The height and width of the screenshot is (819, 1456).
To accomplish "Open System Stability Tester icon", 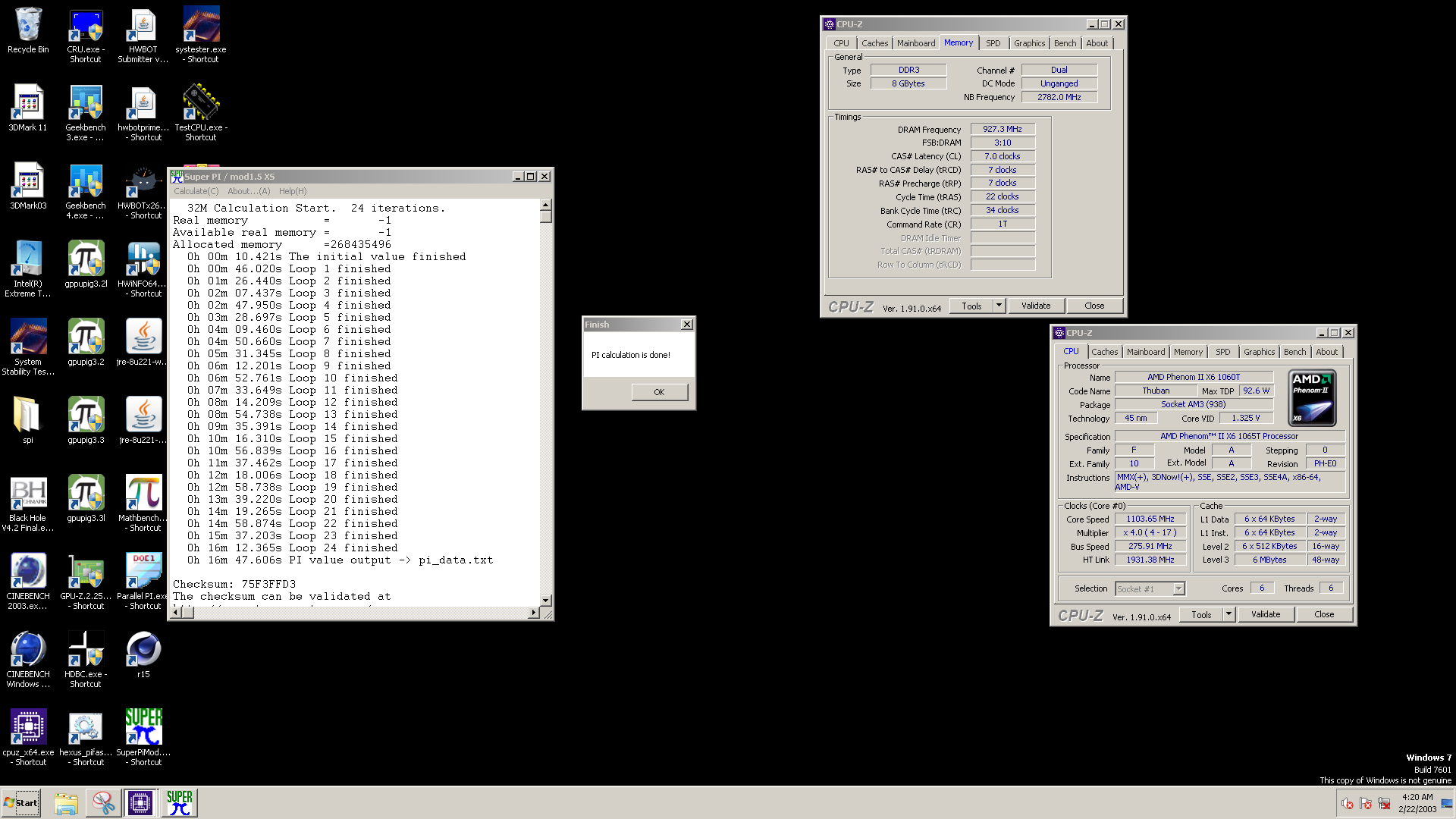I will point(28,347).
